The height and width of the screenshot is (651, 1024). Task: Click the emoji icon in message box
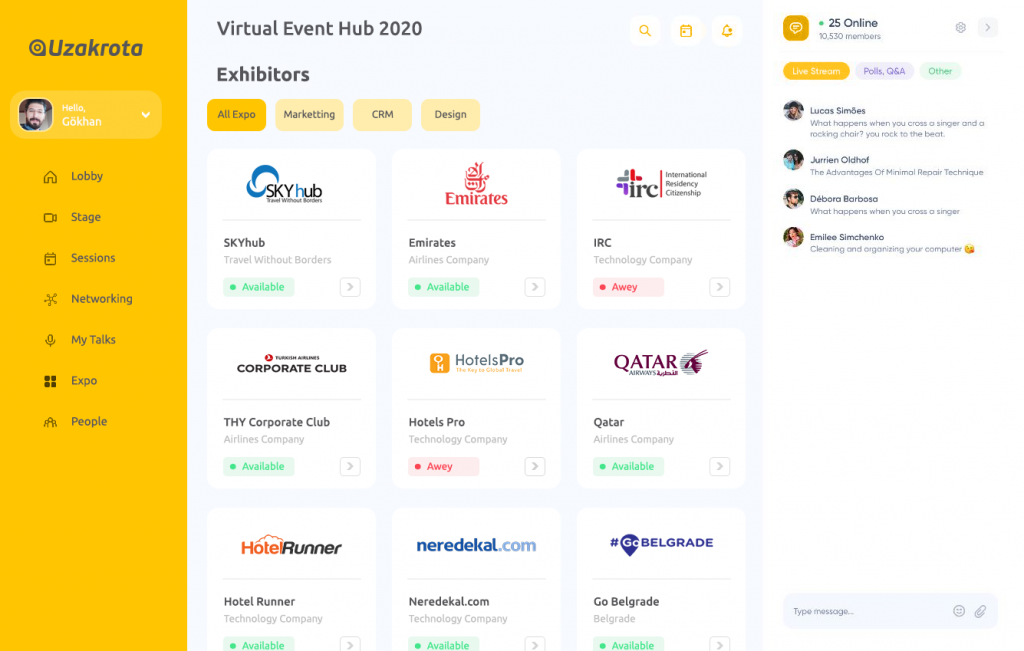click(x=959, y=611)
